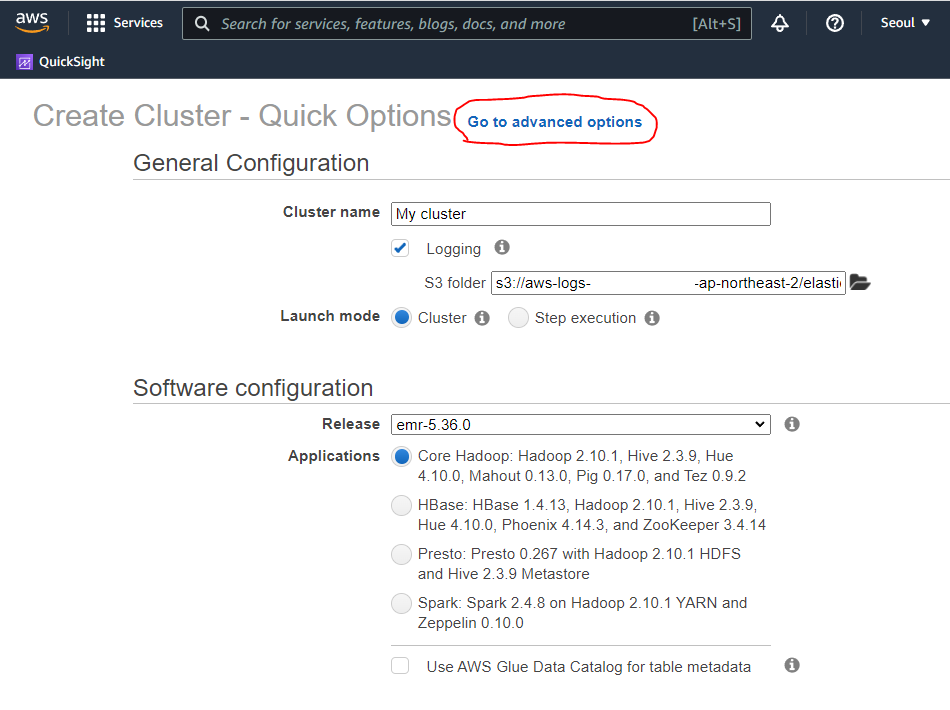Viewport: 950px width, 710px height.
Task: Browse S3 folder with folder icon
Action: 860,282
